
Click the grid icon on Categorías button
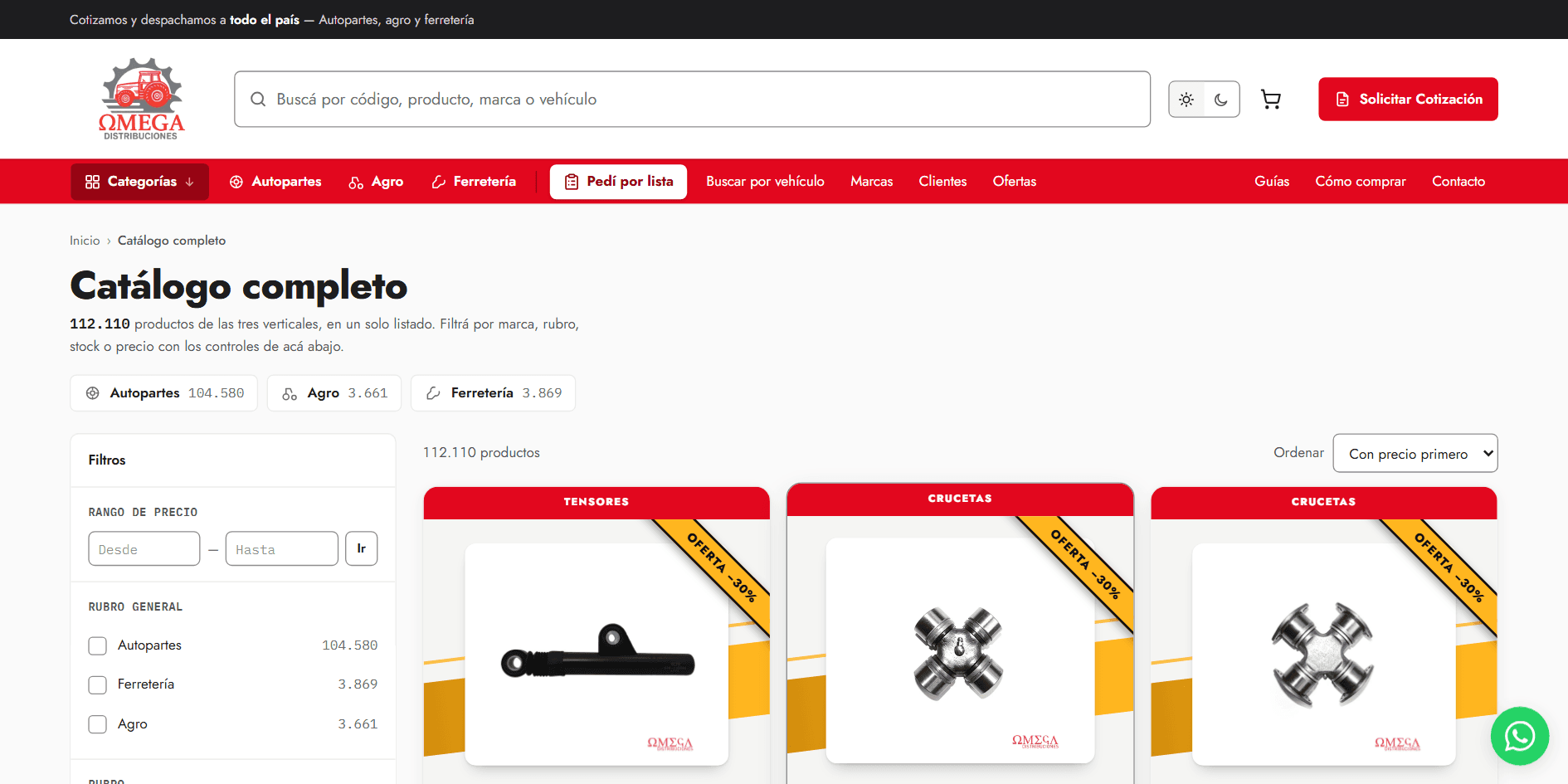pos(92,182)
